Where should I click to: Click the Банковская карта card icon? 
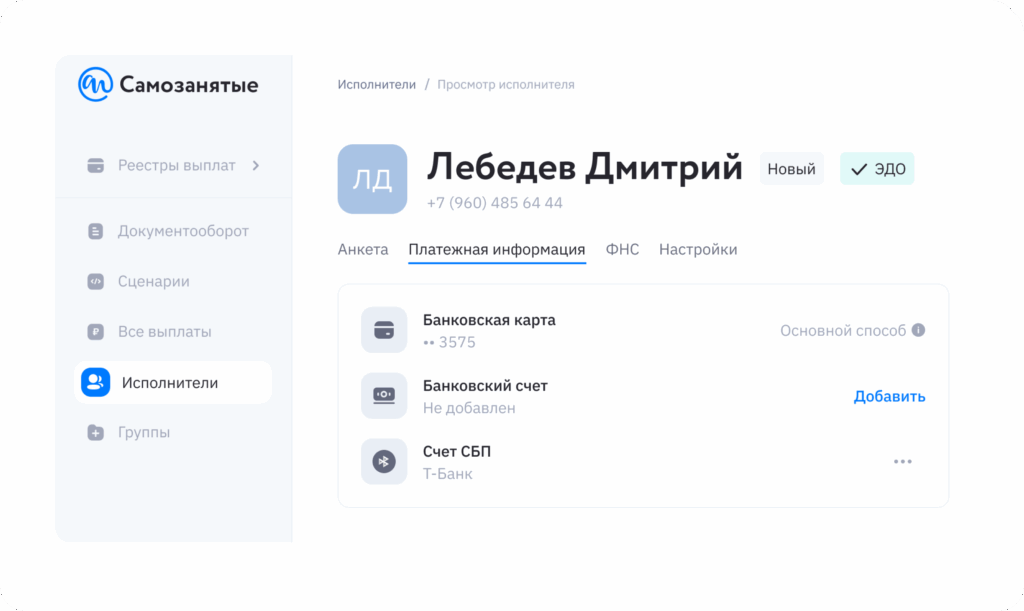coord(384,330)
